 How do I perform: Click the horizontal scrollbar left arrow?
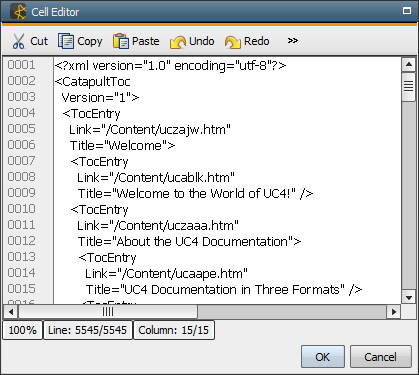click(x=11, y=312)
